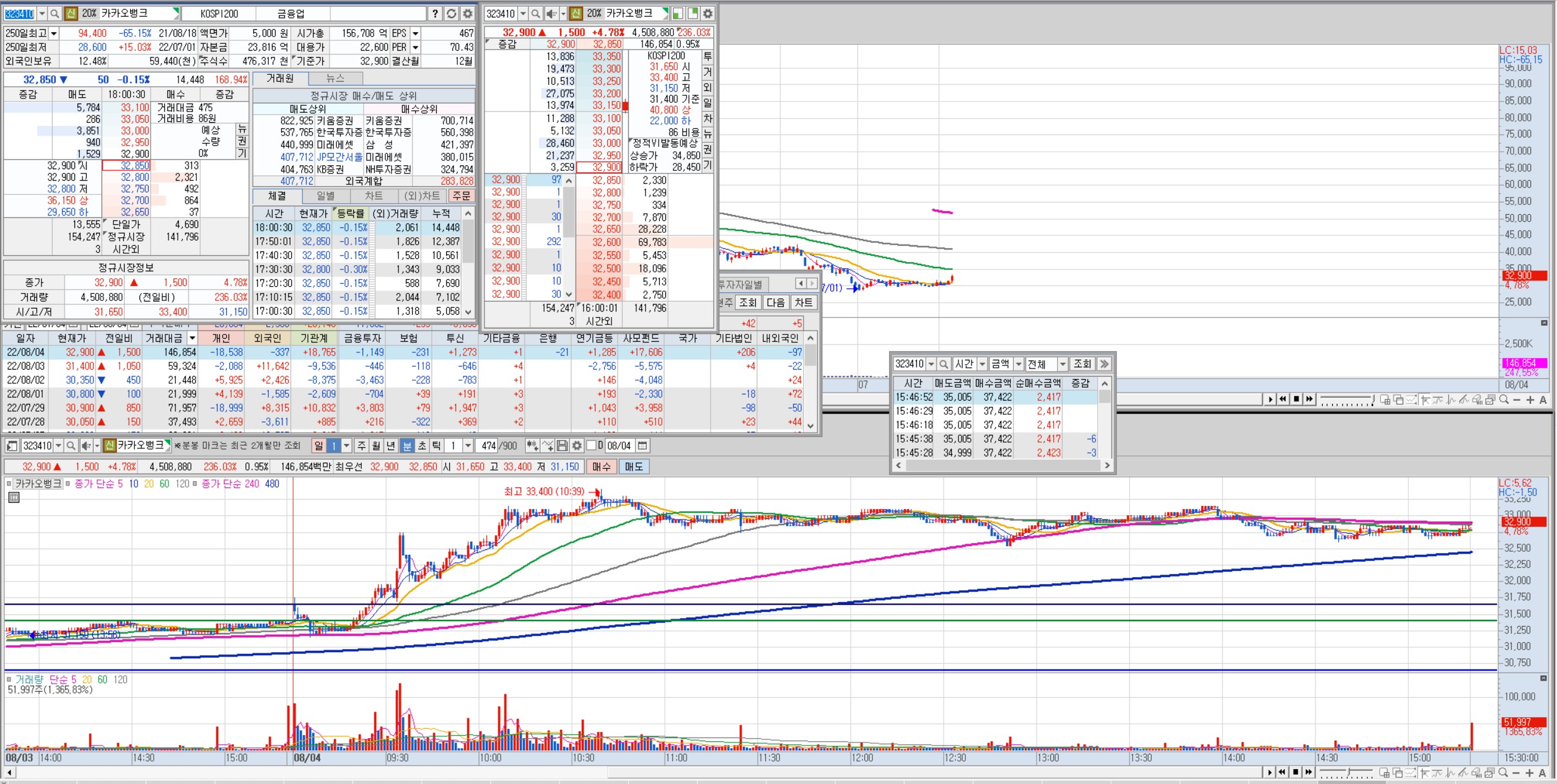Click the pink 매수 buy button

[x=602, y=467]
